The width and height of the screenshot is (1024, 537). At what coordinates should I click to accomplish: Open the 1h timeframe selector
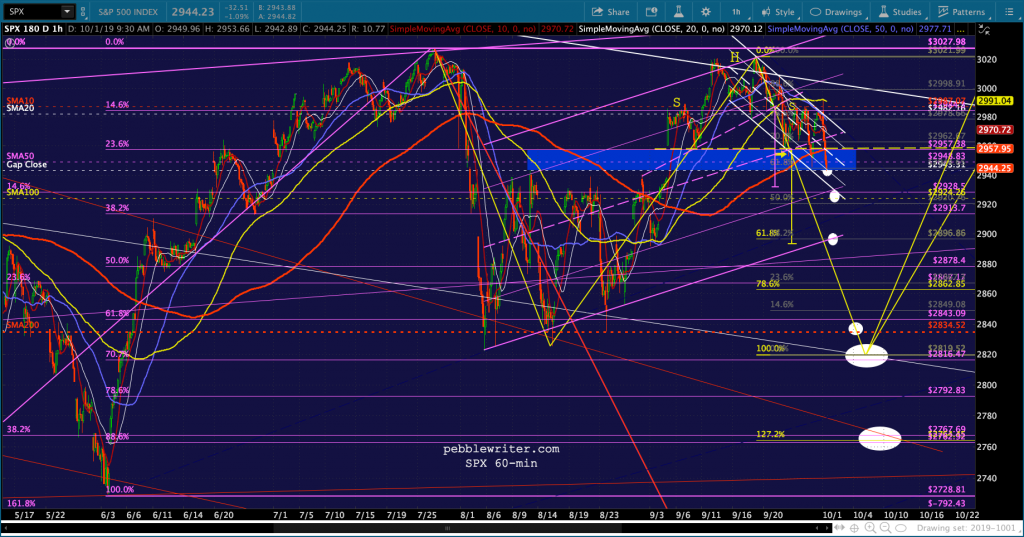point(736,12)
